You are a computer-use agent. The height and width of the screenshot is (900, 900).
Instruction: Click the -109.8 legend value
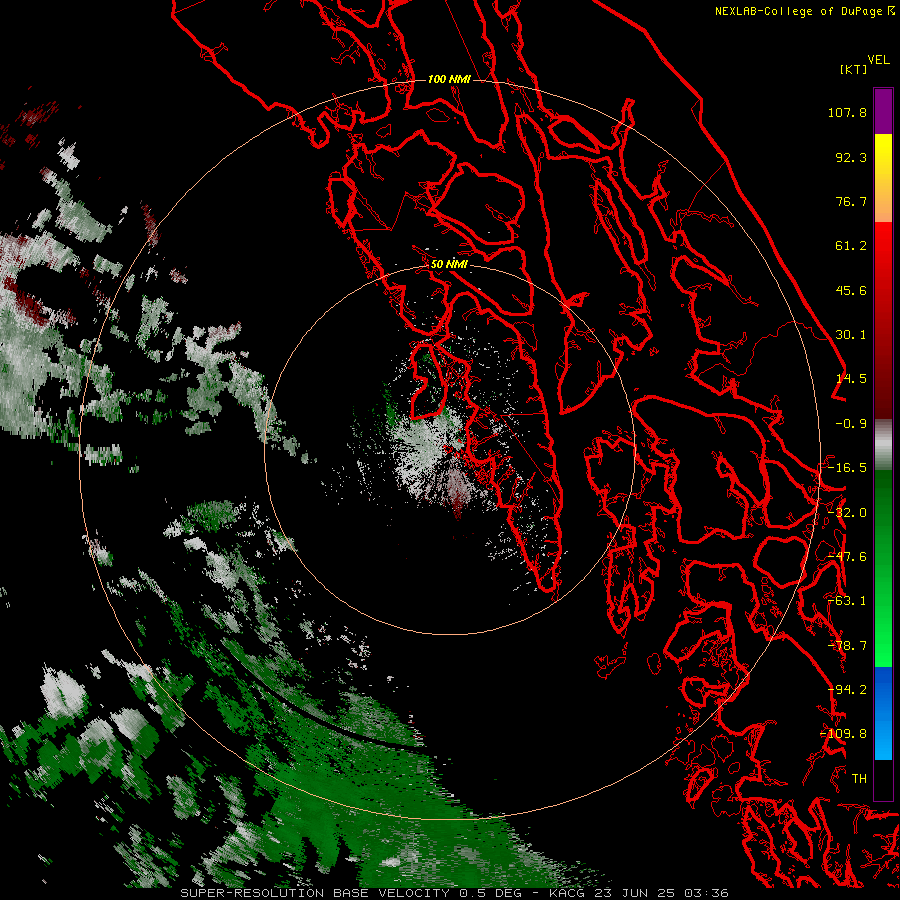(844, 734)
